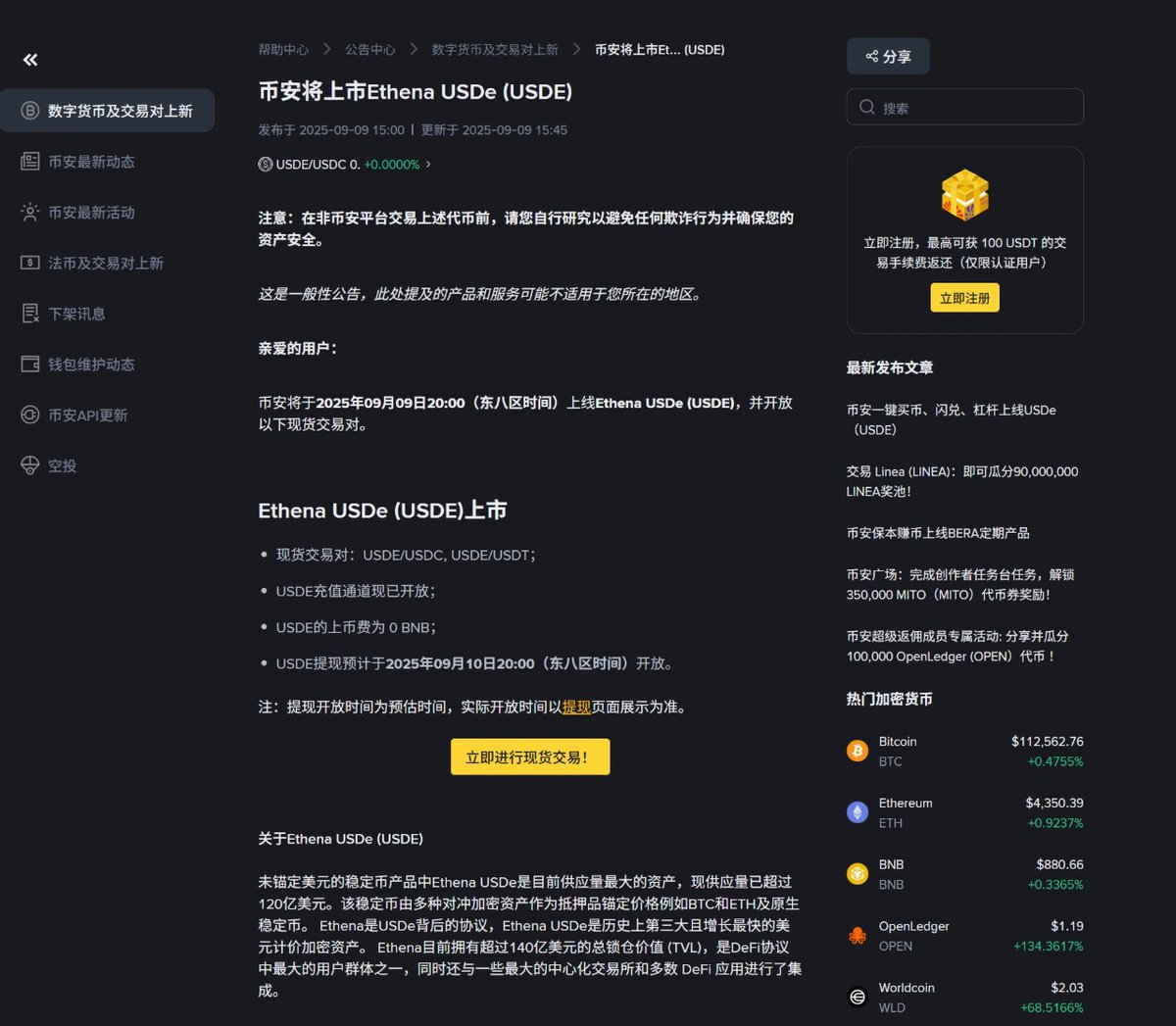This screenshot has height=1026, width=1176.
Task: Click the heading Ethena USDe (USDE)上市
Action: coord(382,511)
